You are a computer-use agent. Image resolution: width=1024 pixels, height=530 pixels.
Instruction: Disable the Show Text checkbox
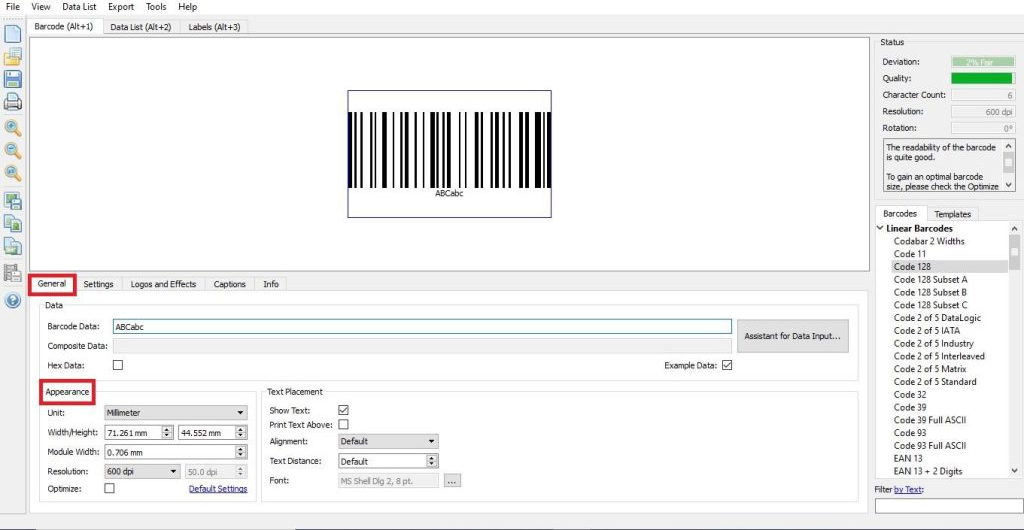[344, 410]
